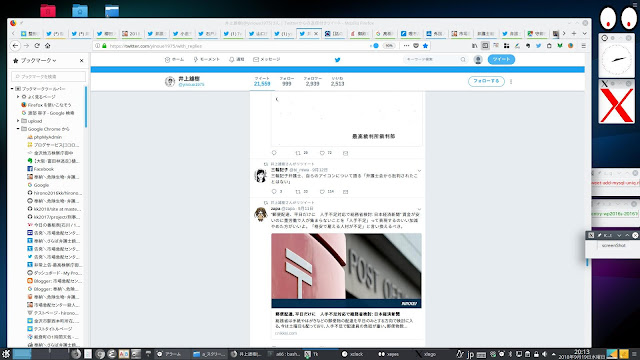640x360 pixels.
Task: Expand the 'upload' bookmark folder
Action: coord(18,121)
